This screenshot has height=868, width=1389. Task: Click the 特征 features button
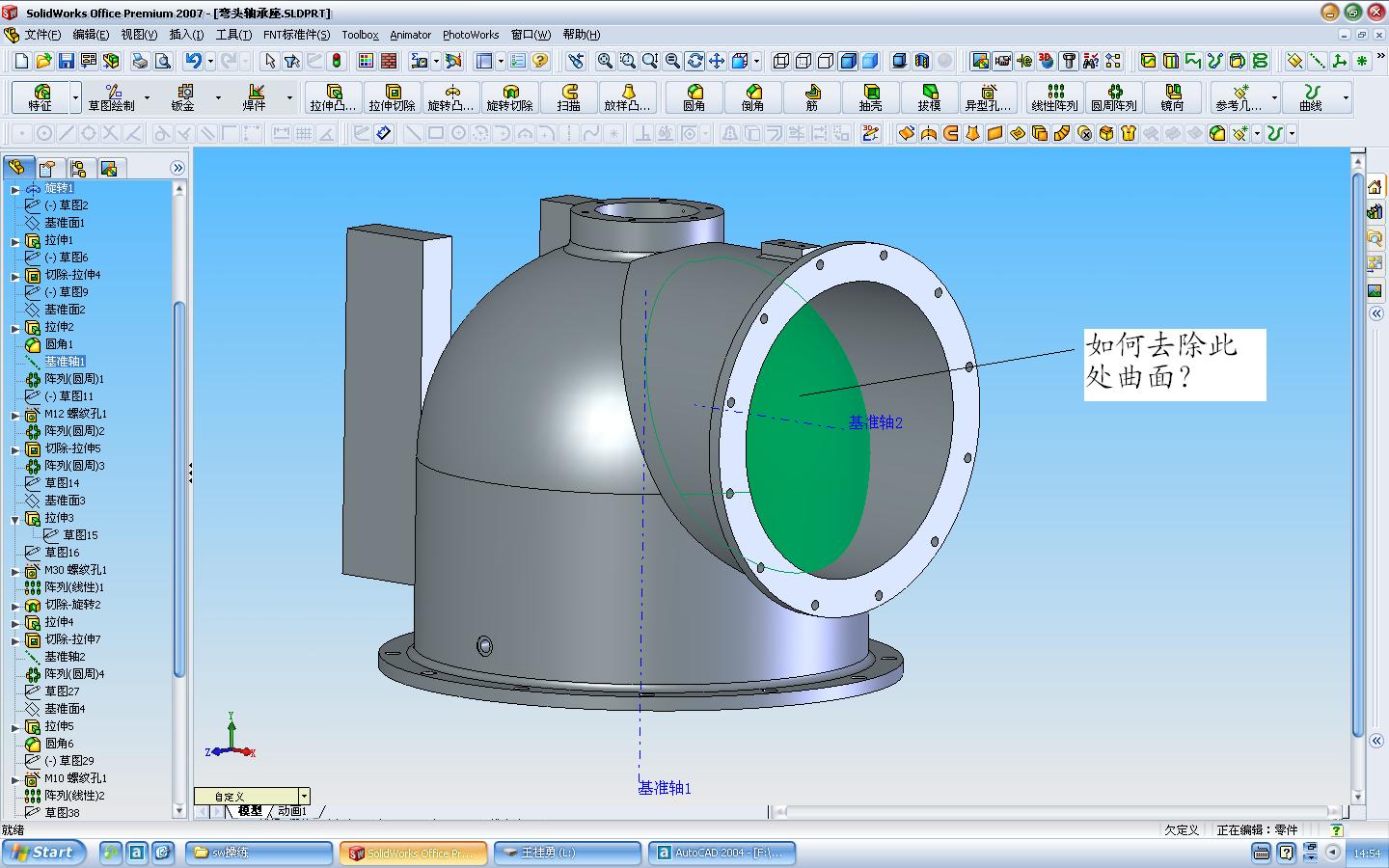pos(40,97)
